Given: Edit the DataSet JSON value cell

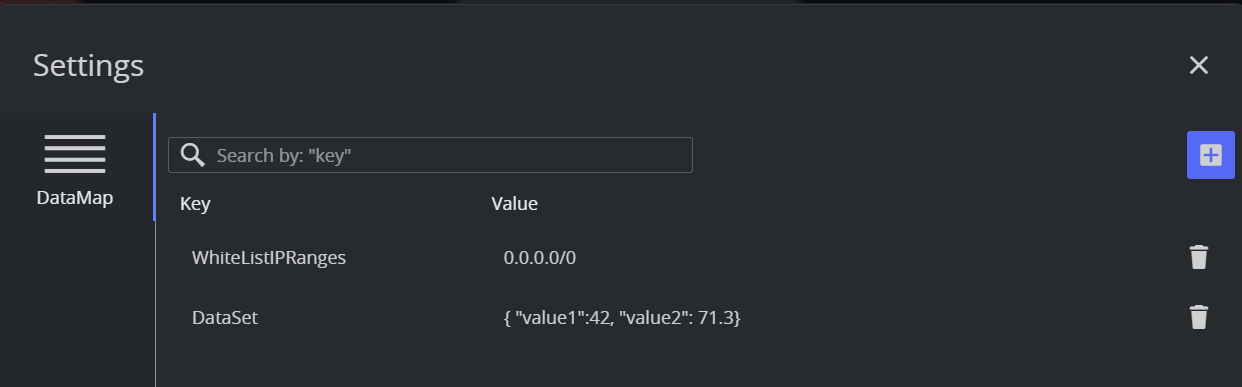Looking at the screenshot, I should [x=622, y=317].
